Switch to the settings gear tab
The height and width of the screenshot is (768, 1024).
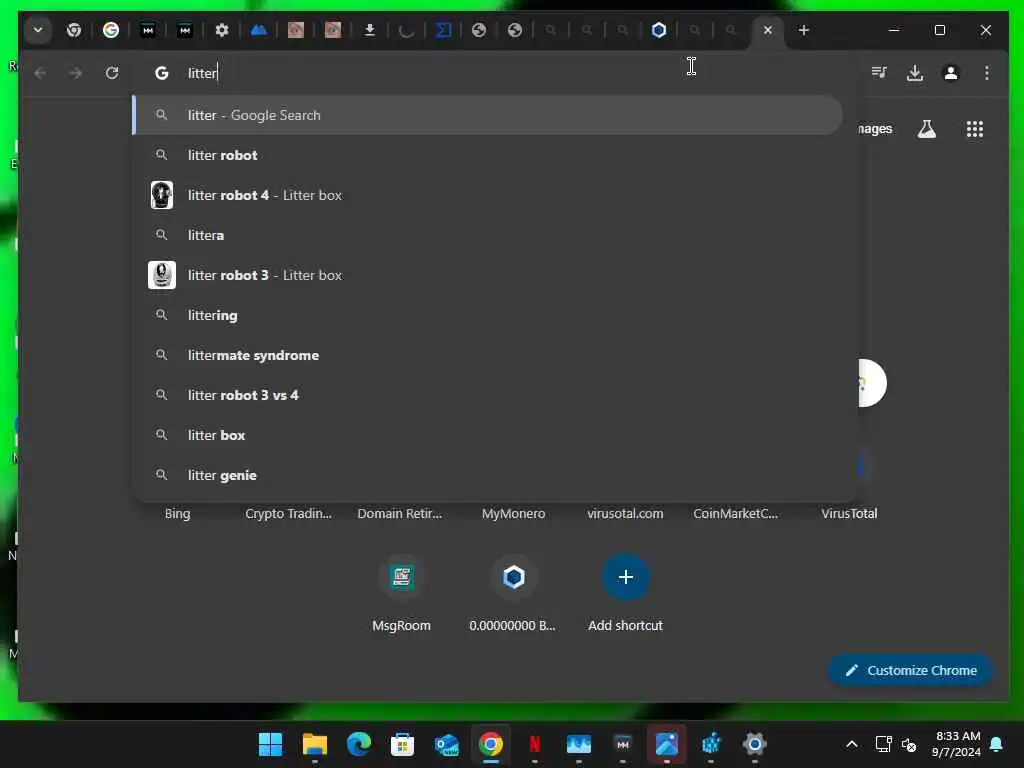(x=222, y=30)
